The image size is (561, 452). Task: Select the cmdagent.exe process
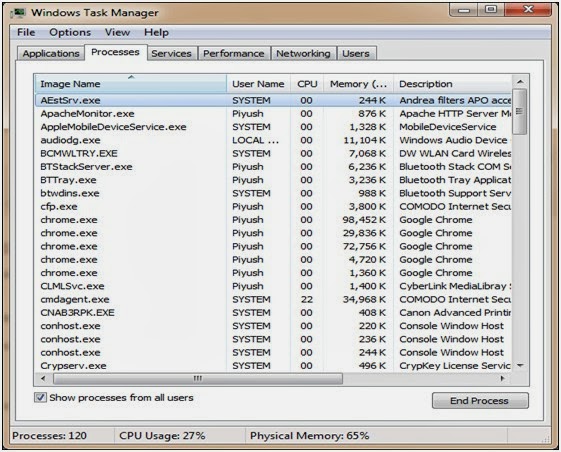274,299
